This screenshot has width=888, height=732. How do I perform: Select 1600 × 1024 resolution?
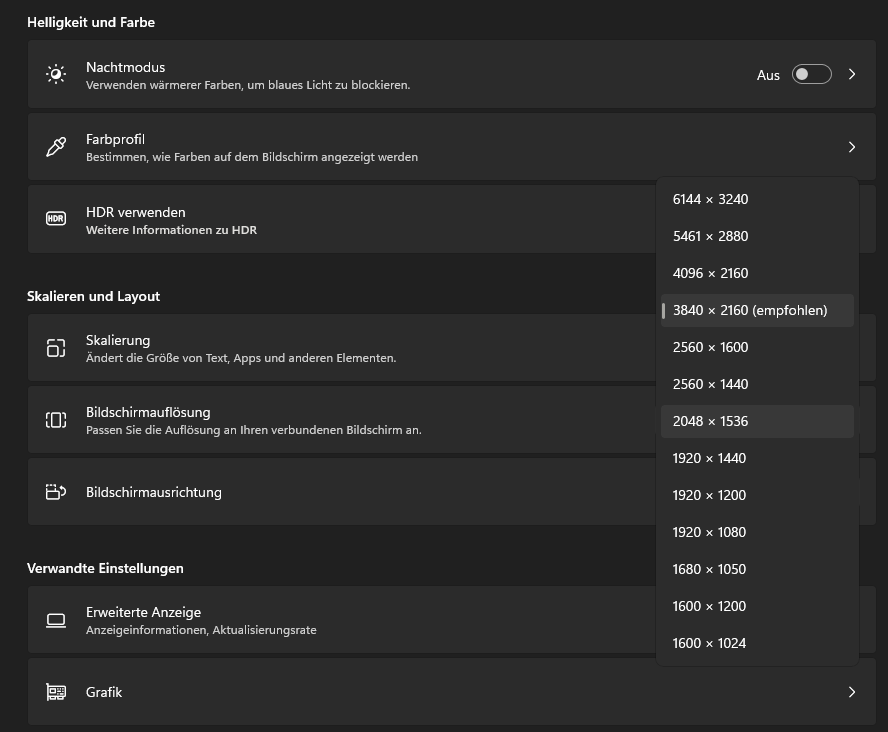(710, 643)
